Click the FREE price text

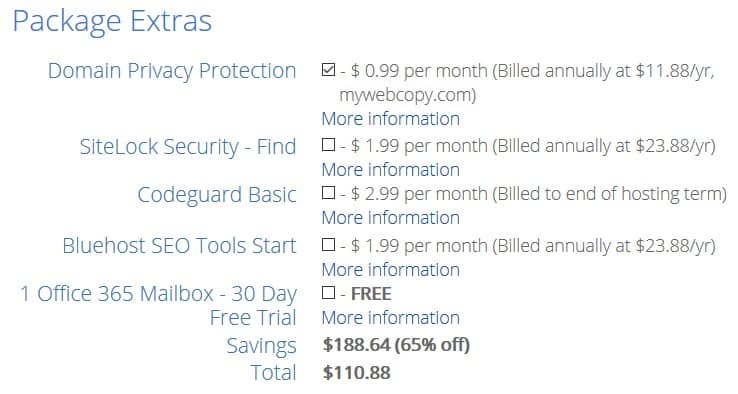(x=371, y=294)
